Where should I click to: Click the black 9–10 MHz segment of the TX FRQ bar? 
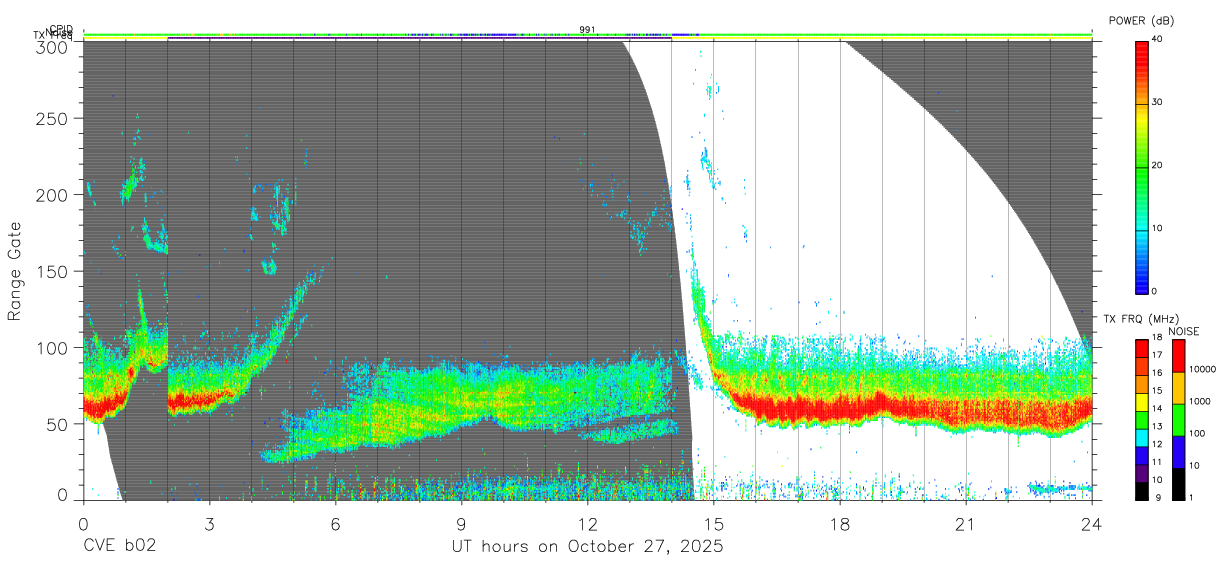(1141, 491)
